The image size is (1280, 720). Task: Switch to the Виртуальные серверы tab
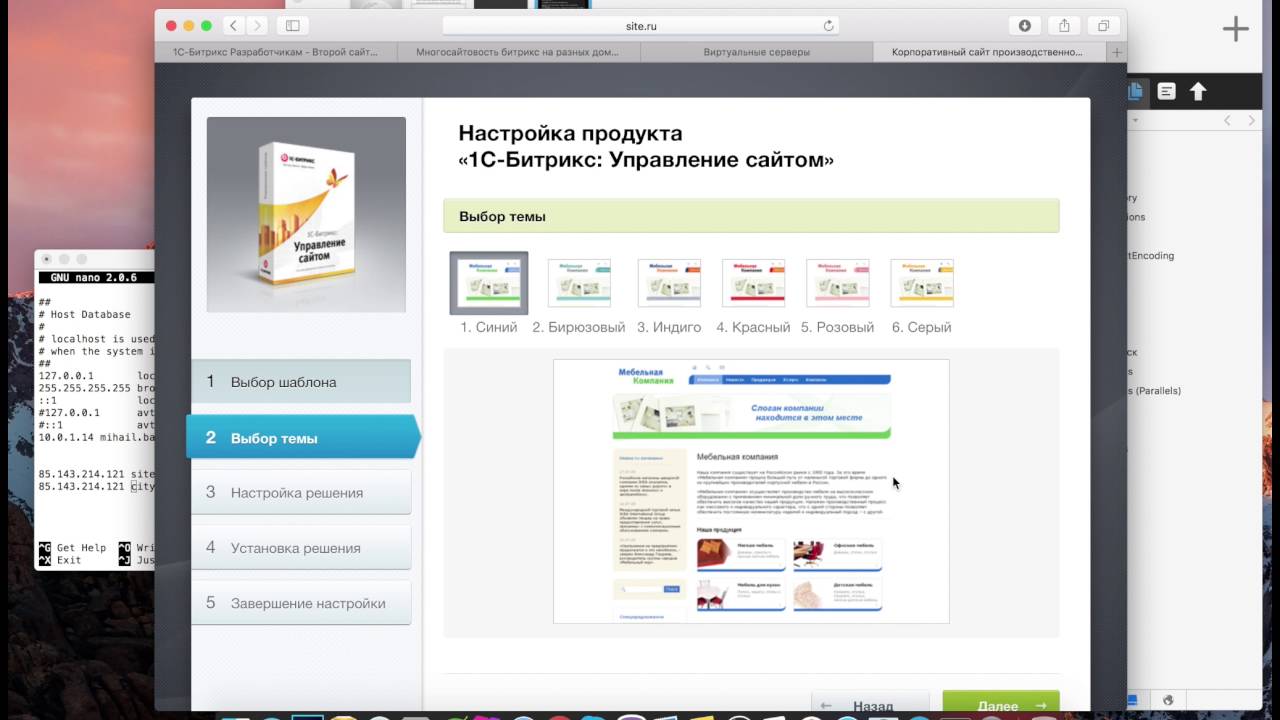[x=756, y=52]
